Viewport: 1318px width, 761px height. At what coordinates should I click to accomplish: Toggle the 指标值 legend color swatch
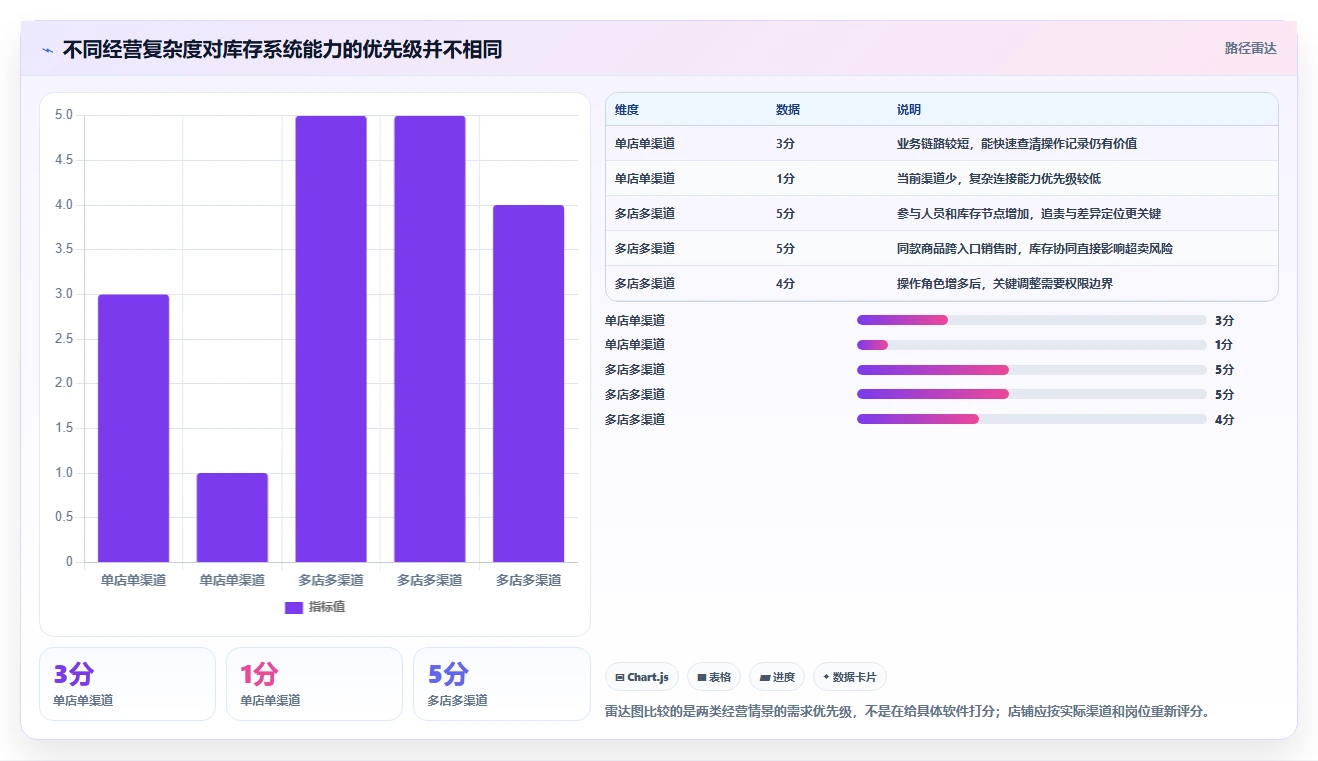tap(294, 607)
